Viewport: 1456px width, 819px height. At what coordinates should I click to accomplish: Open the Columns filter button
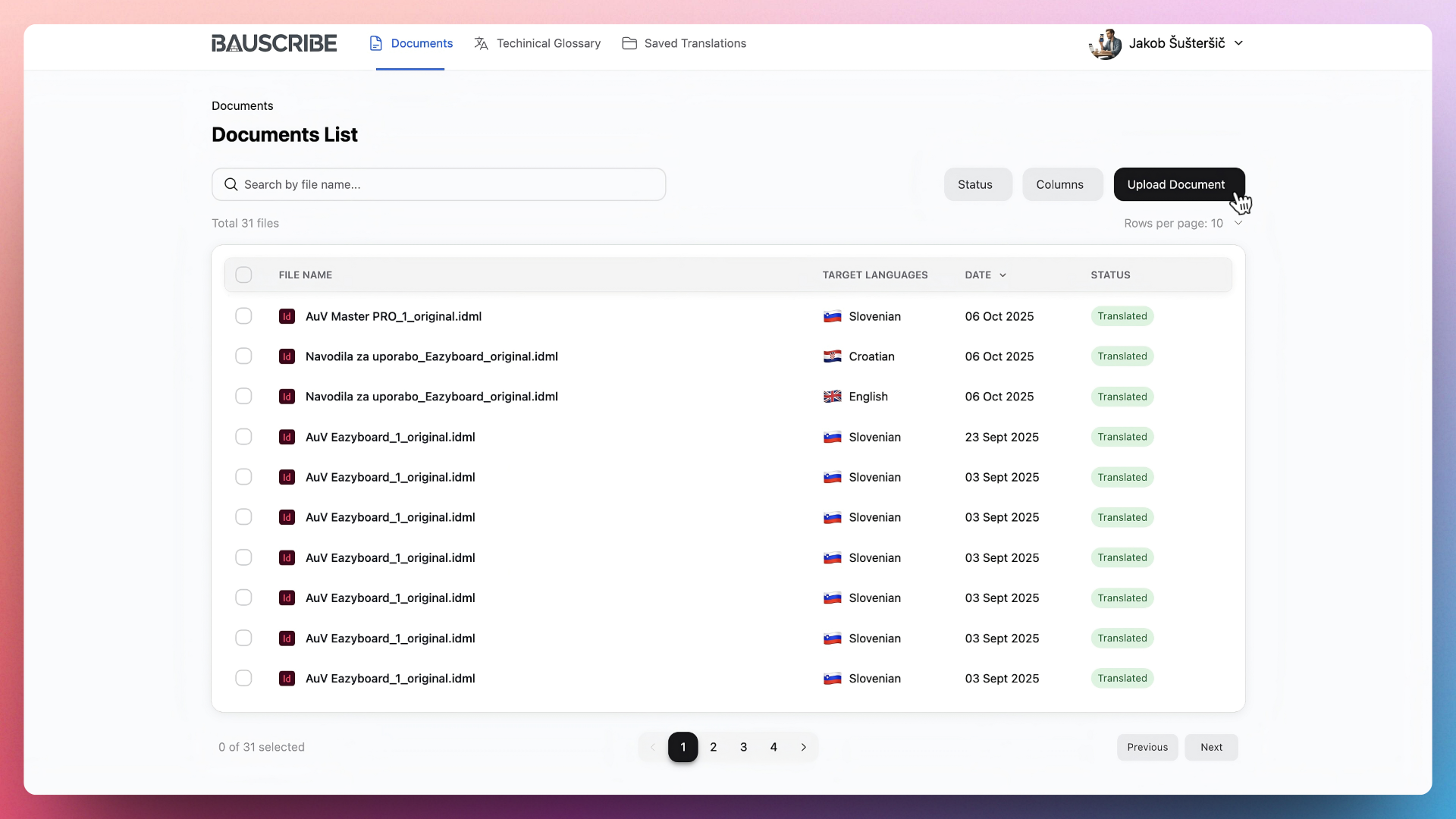[x=1062, y=184]
